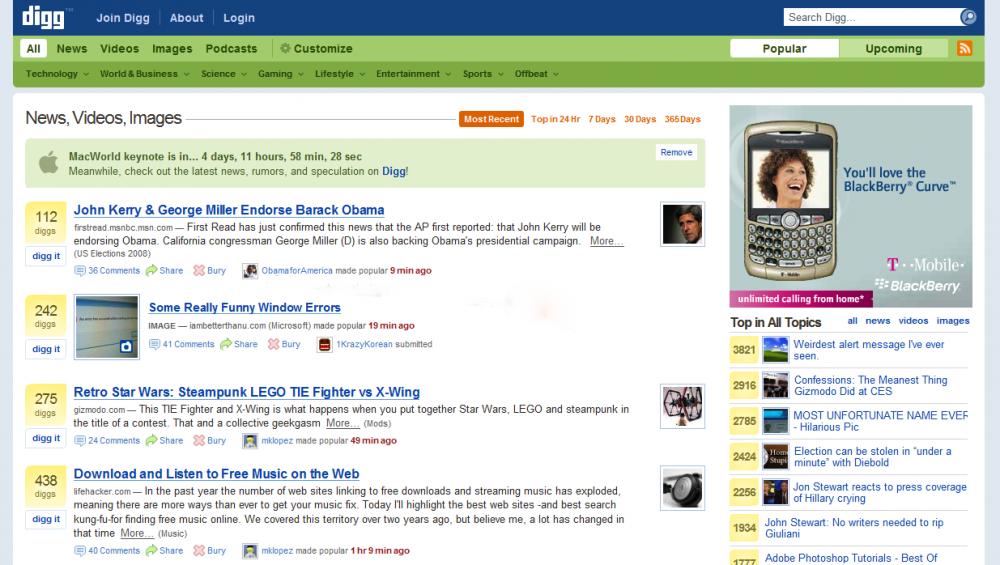Click Bury icon on Star Wars LEGO story
This screenshot has height=565, width=1000.
point(199,441)
